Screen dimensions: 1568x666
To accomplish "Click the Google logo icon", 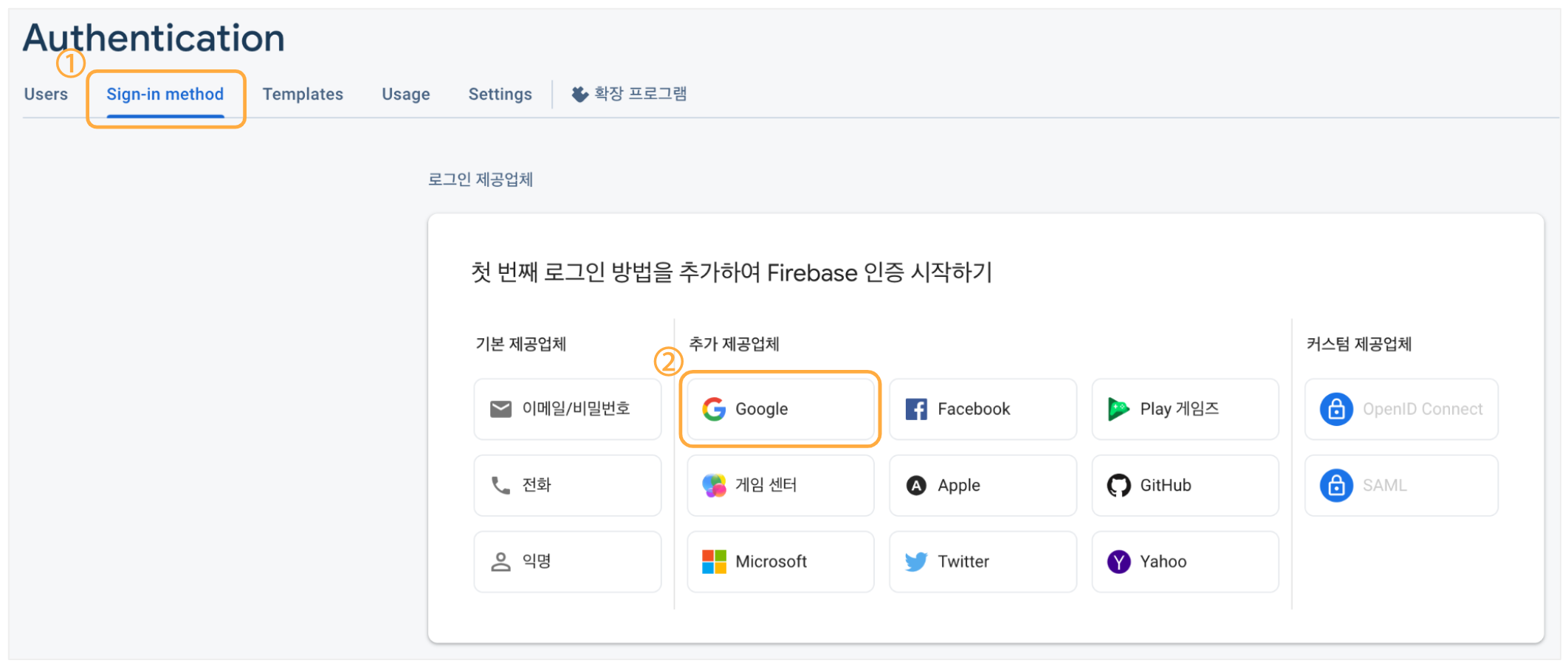I will point(714,409).
